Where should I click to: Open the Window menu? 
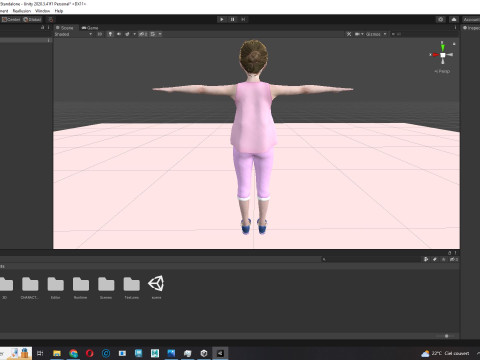pos(42,11)
